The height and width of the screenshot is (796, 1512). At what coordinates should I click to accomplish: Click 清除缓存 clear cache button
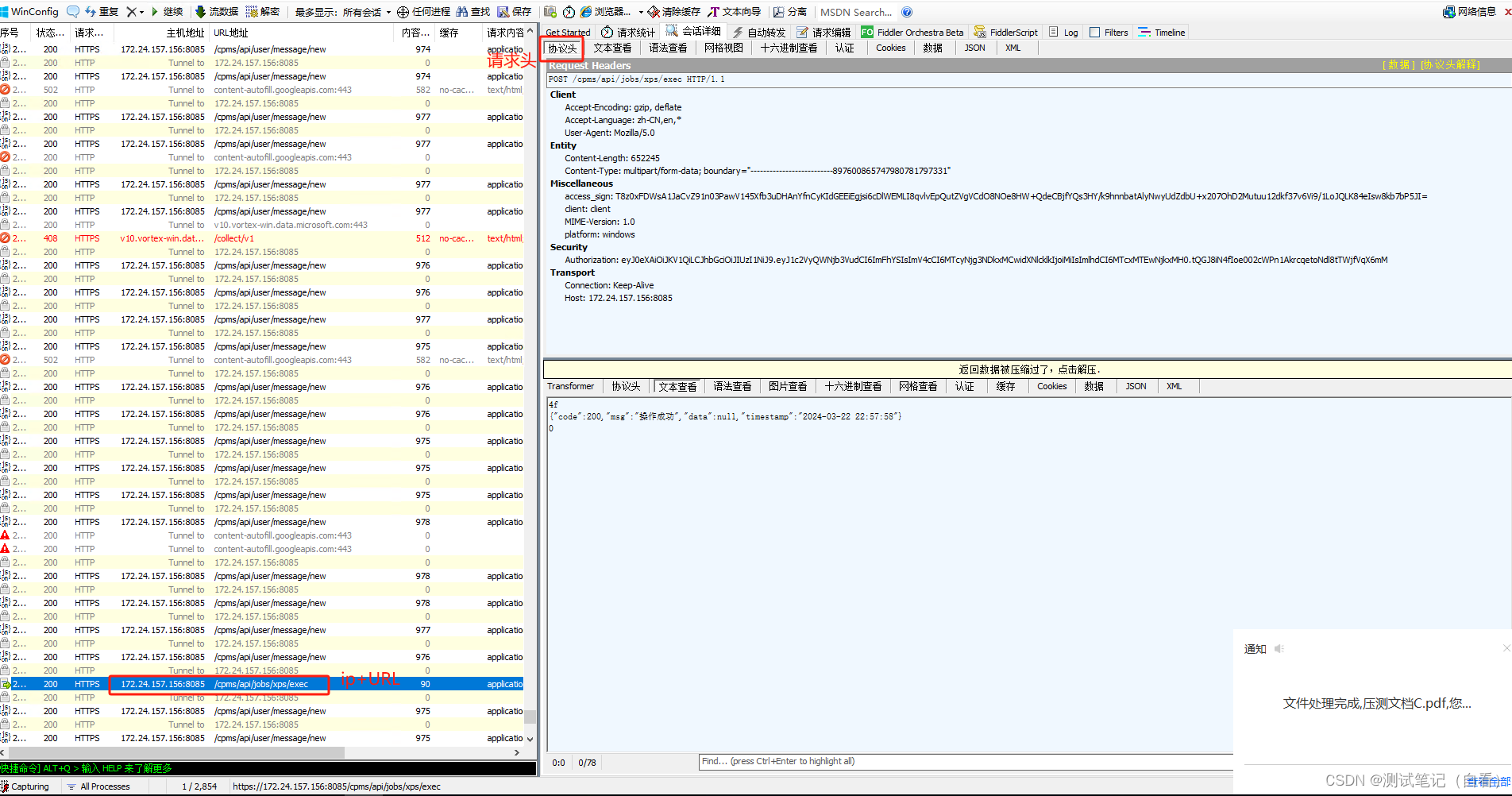[674, 12]
